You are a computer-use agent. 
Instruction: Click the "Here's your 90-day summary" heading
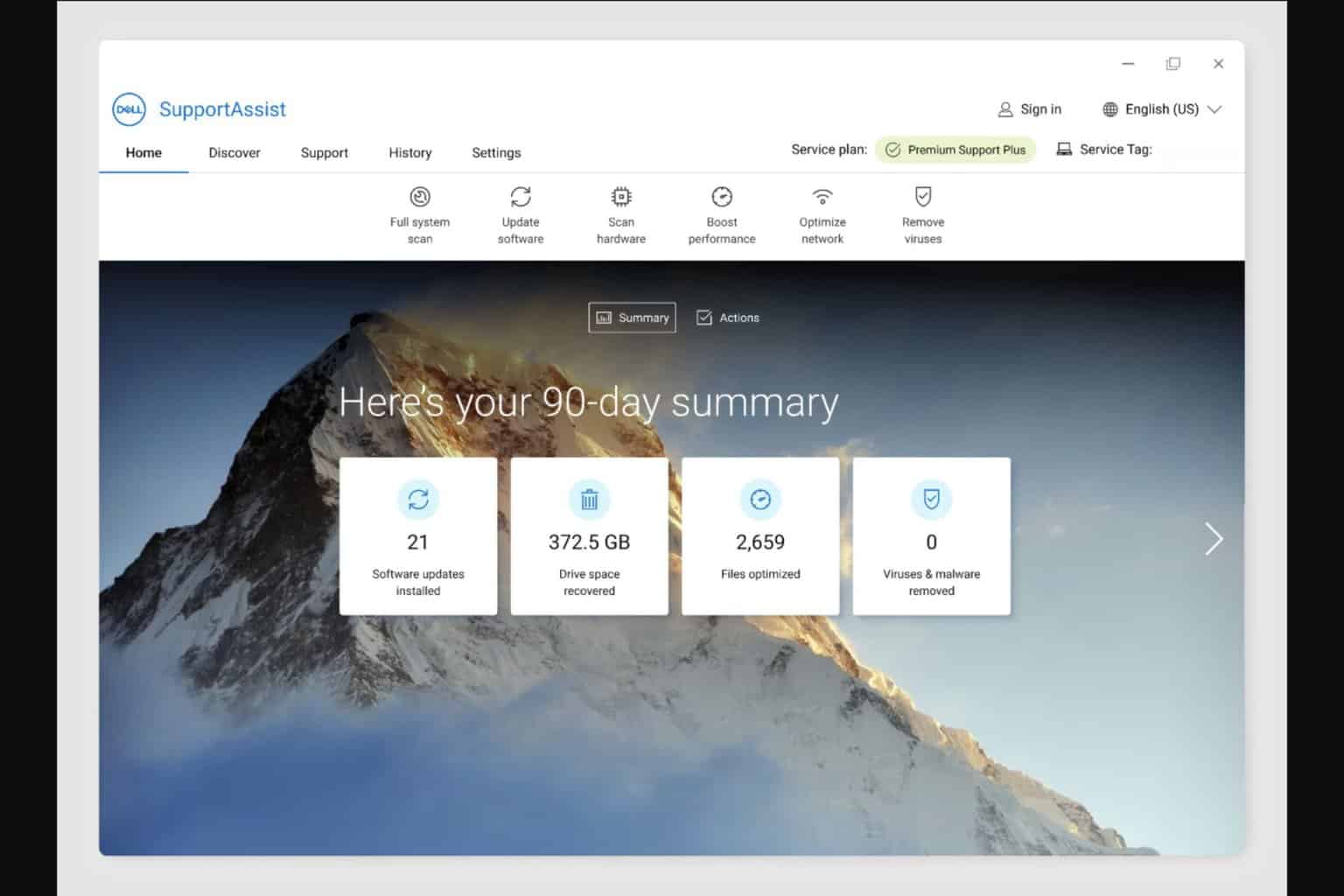589,402
